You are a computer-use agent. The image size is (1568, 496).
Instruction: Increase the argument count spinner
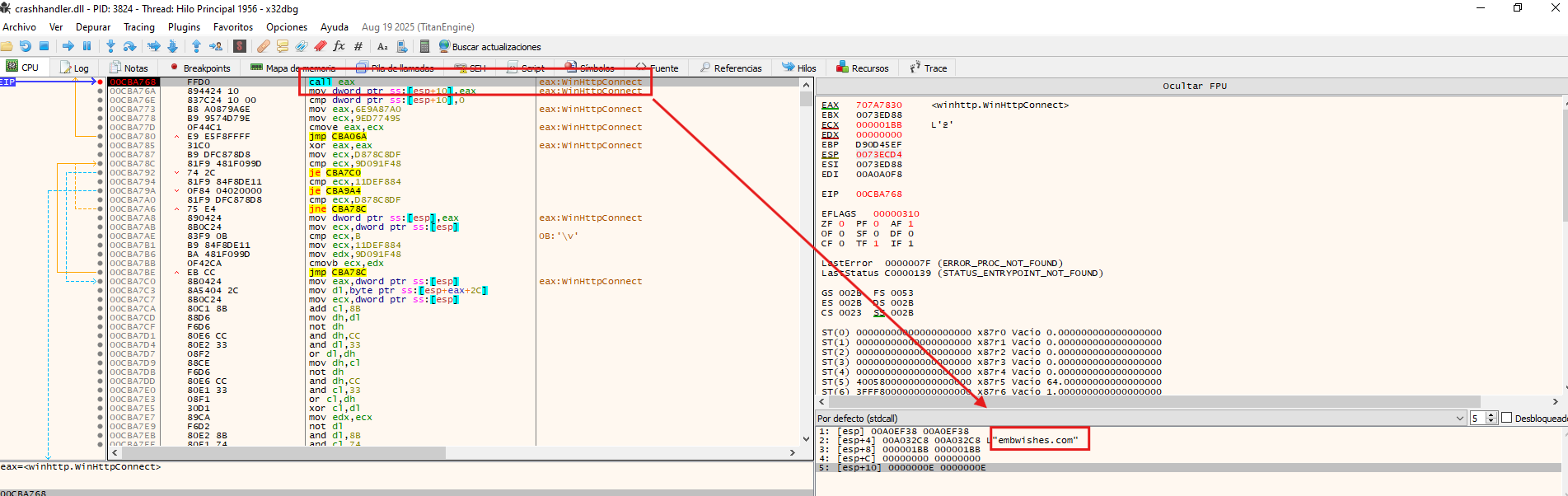tap(1491, 415)
